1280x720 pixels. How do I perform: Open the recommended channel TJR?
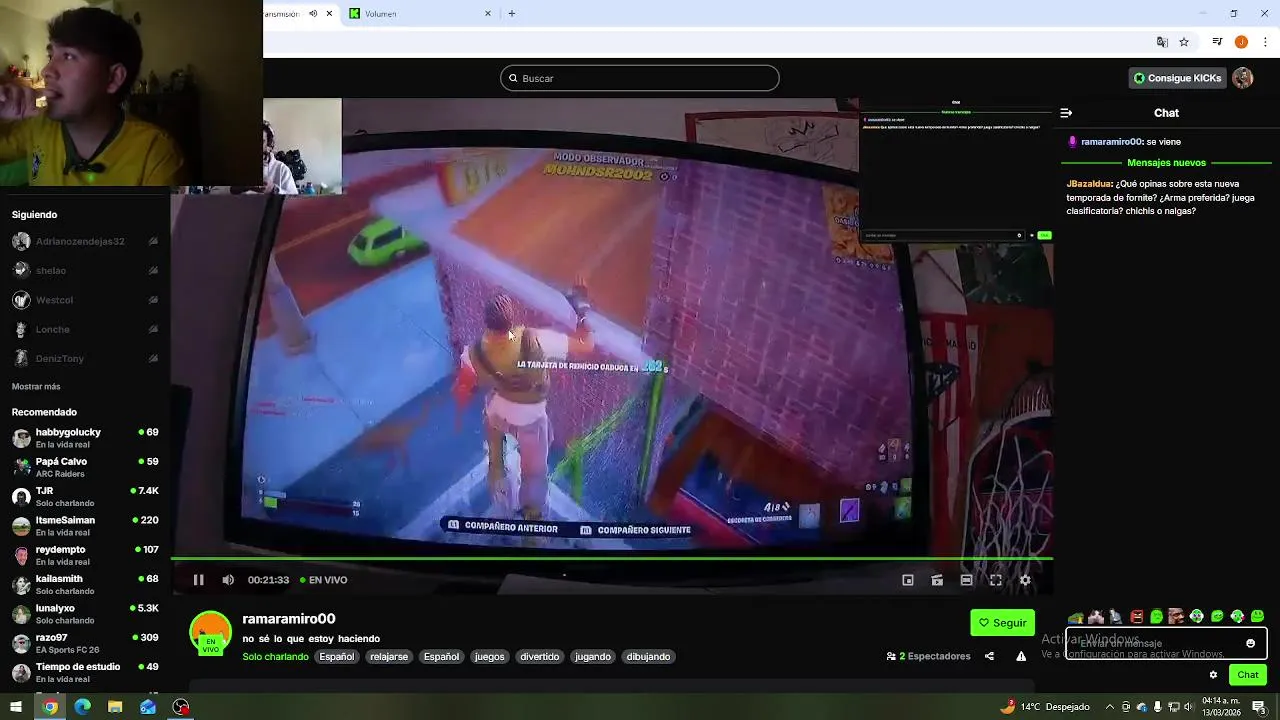point(85,496)
